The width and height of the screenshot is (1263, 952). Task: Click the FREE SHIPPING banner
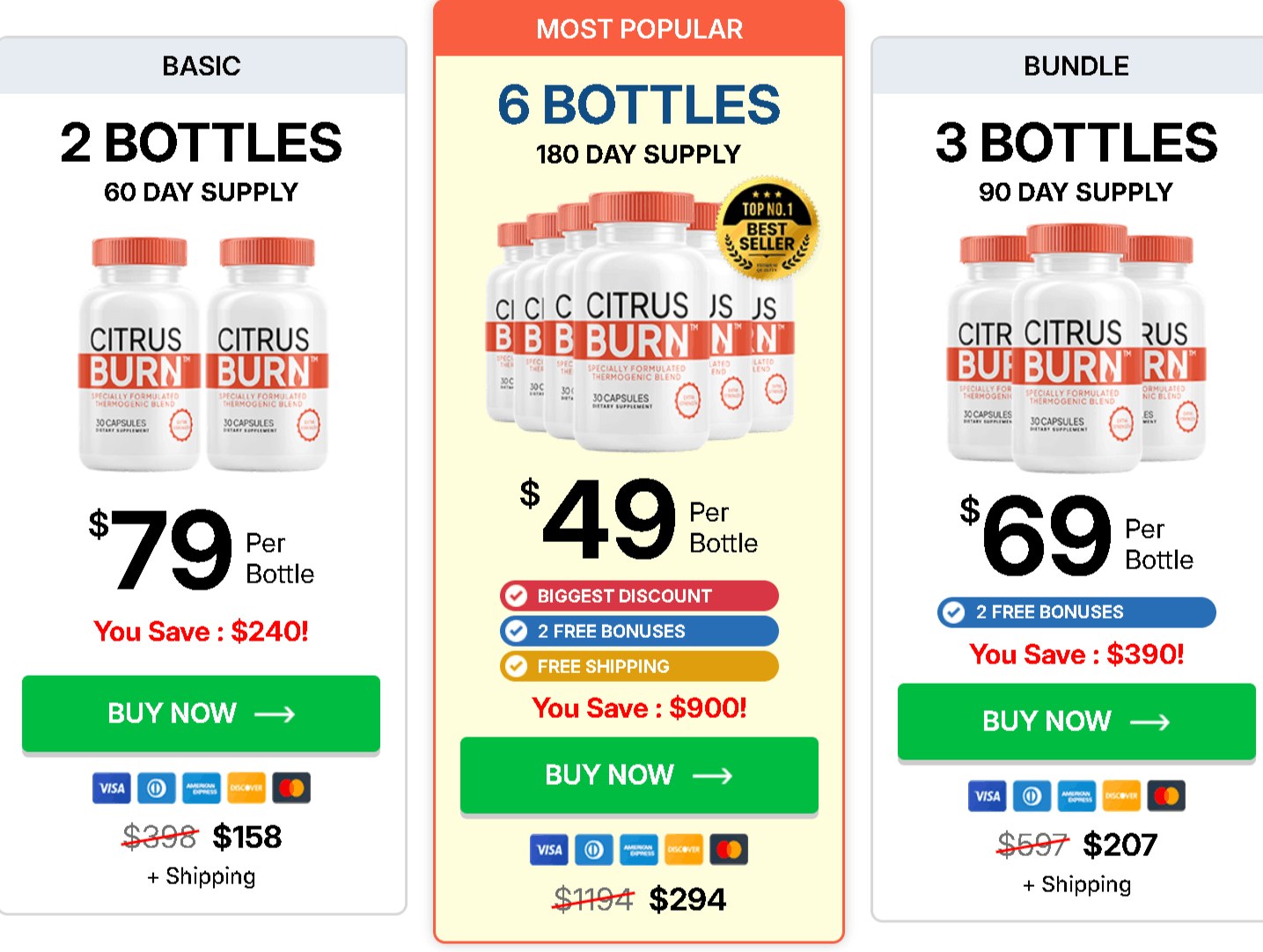click(x=639, y=666)
